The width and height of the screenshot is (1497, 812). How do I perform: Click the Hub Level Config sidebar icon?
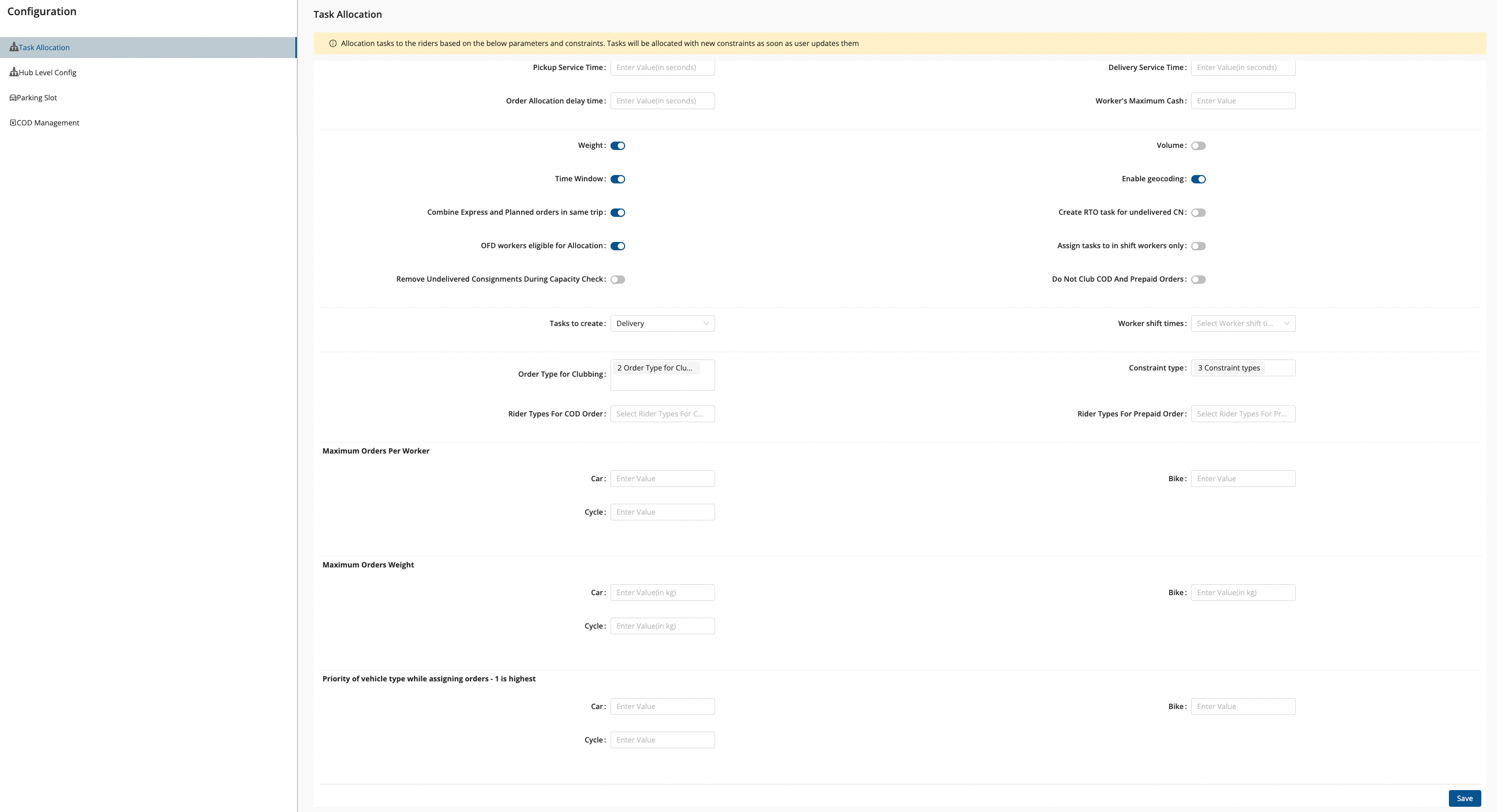click(x=14, y=72)
